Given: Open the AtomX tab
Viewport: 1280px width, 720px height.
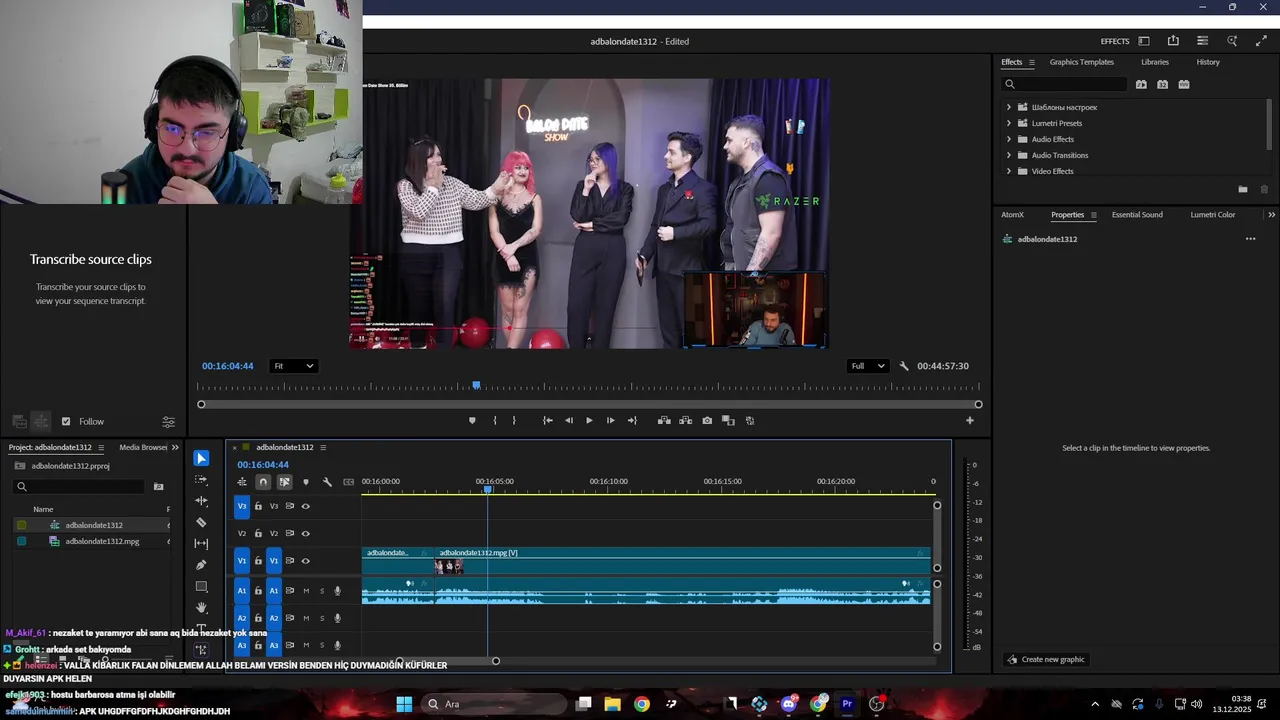Looking at the screenshot, I should click(1012, 215).
